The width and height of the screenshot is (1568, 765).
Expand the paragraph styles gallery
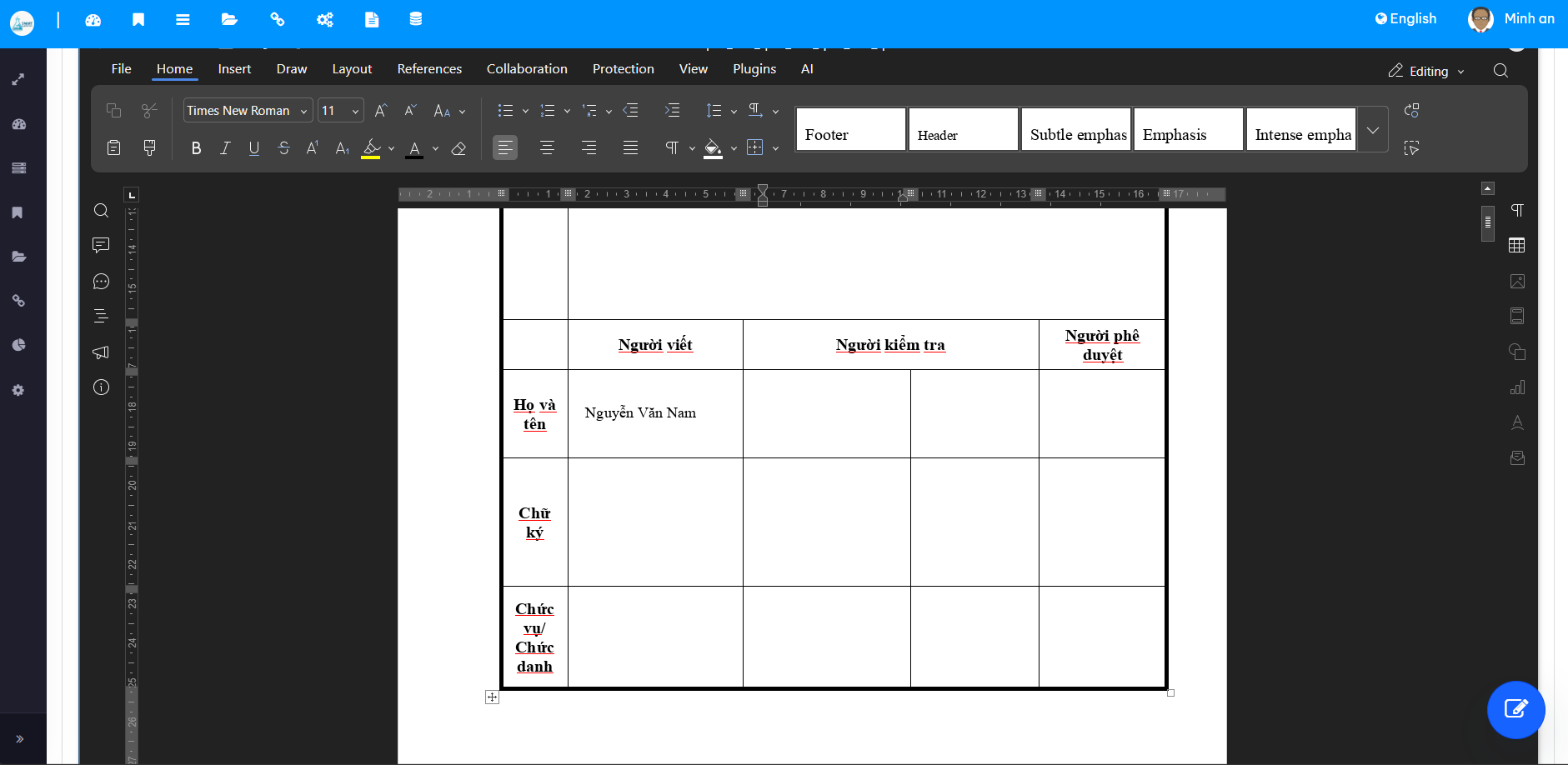click(x=1372, y=130)
